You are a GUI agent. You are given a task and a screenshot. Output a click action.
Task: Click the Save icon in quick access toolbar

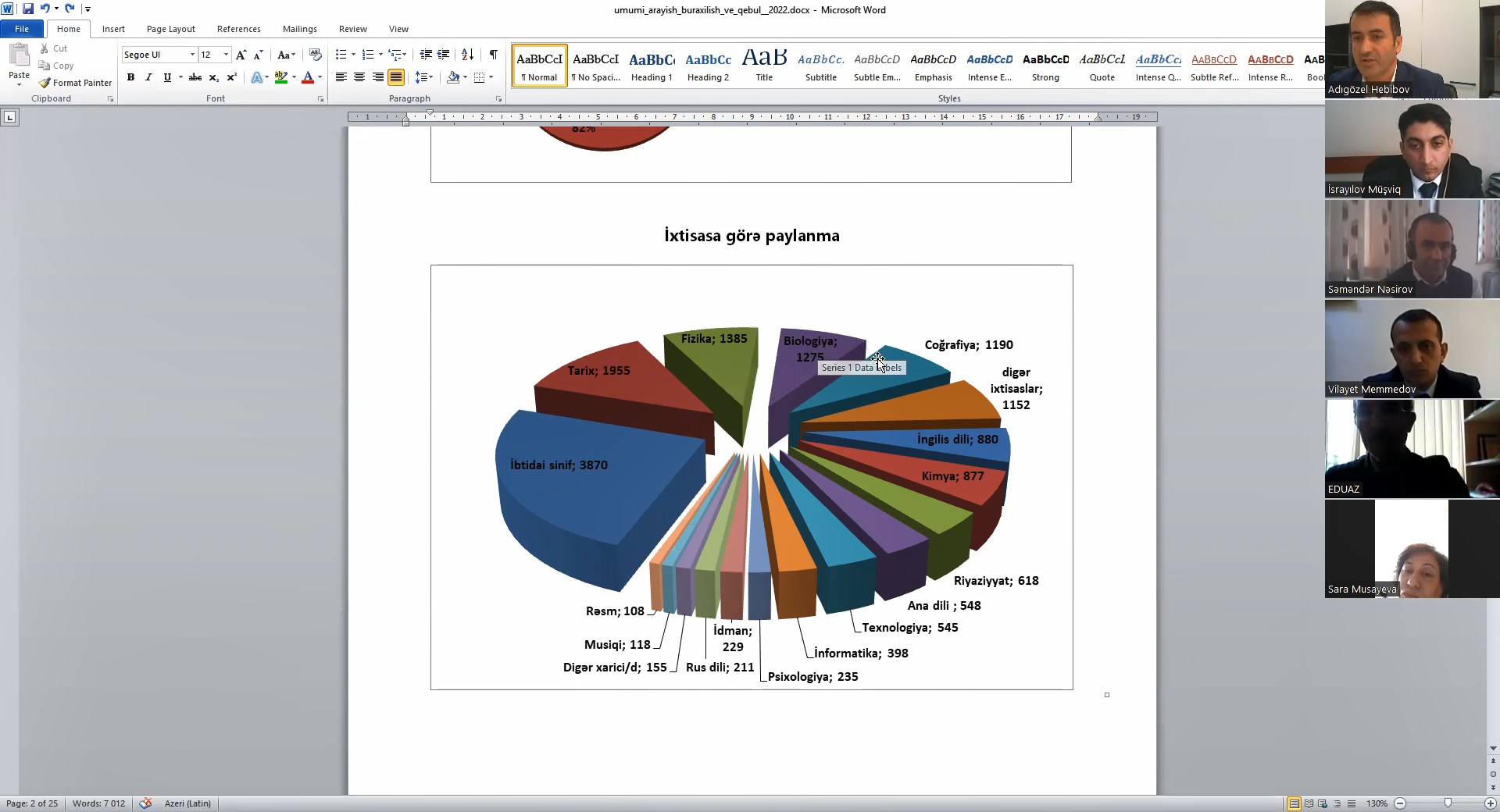[28, 9]
